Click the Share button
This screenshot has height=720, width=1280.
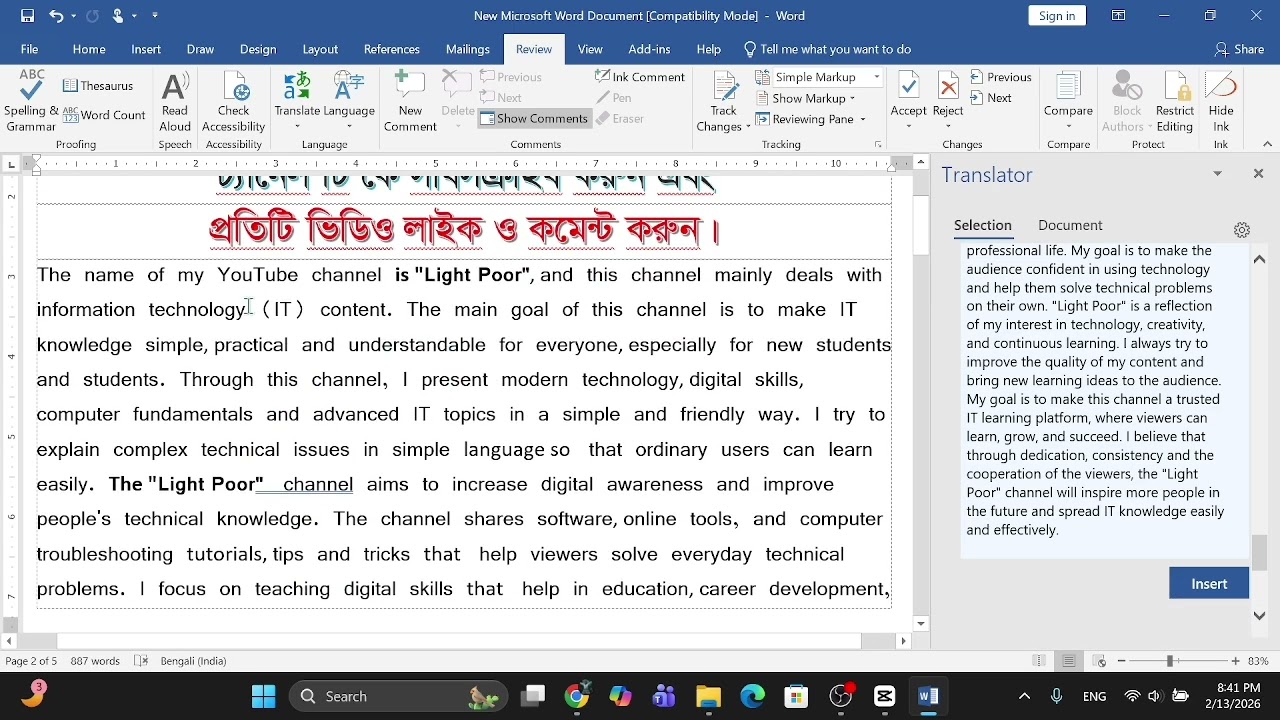coord(1240,49)
